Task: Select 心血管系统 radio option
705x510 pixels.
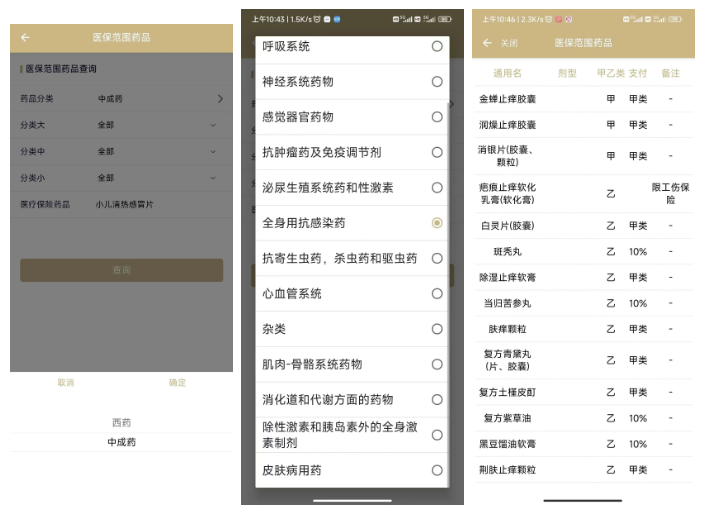Action: pyautogui.click(x=437, y=294)
